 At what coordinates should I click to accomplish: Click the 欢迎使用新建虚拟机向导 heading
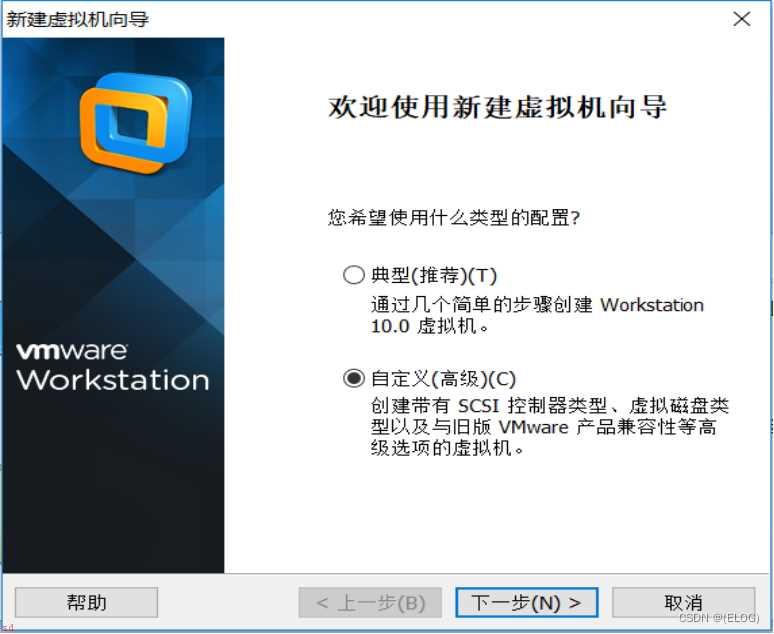click(498, 107)
